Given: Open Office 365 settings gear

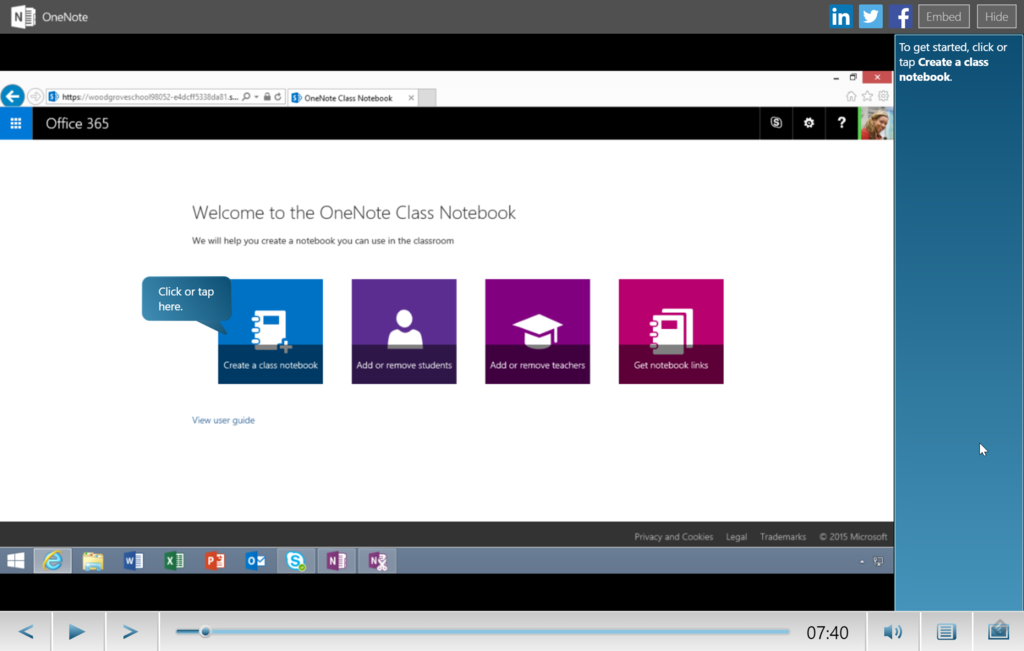Looking at the screenshot, I should click(x=808, y=123).
